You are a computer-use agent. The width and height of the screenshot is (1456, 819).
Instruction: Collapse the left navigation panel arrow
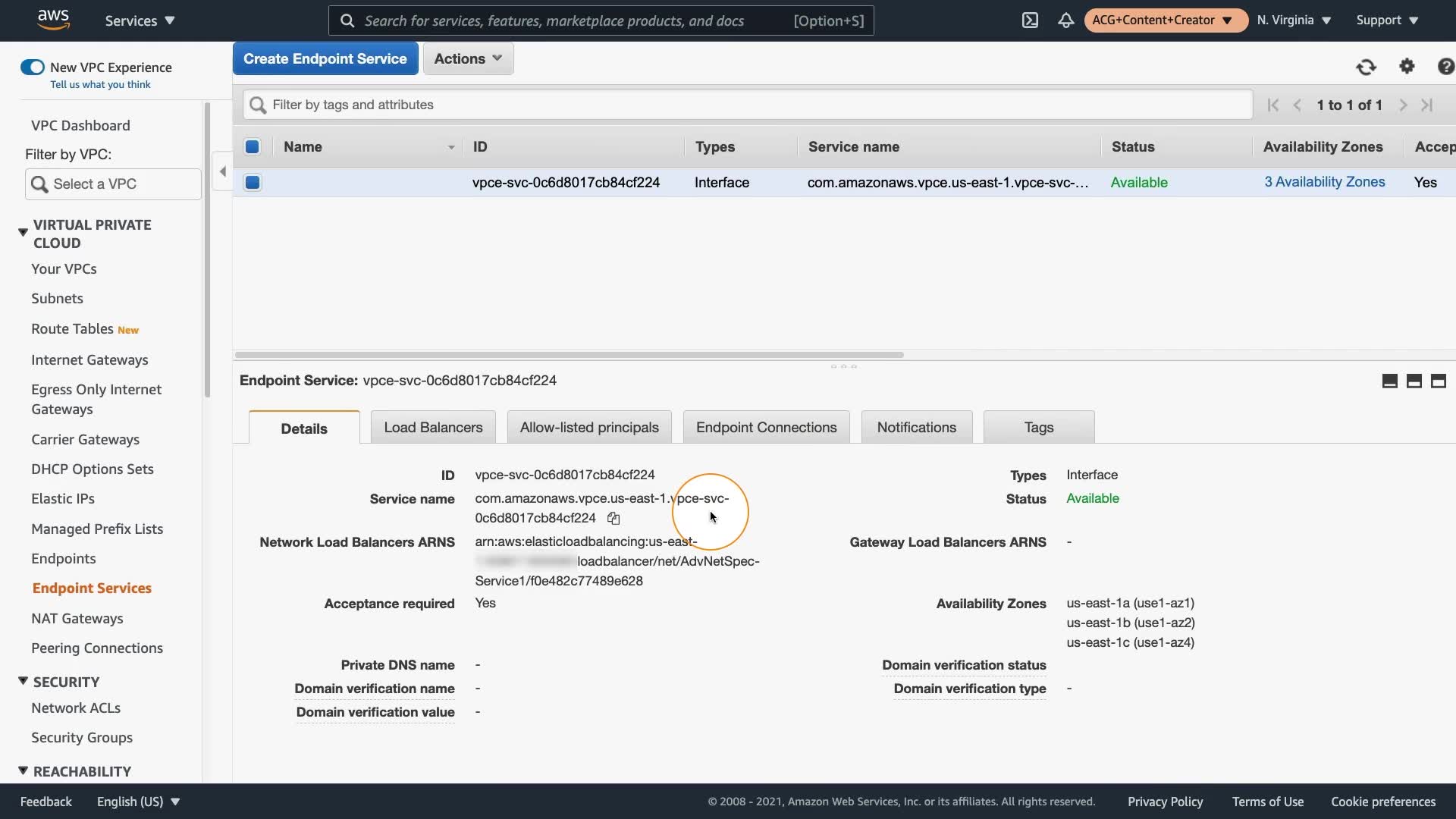click(x=222, y=171)
